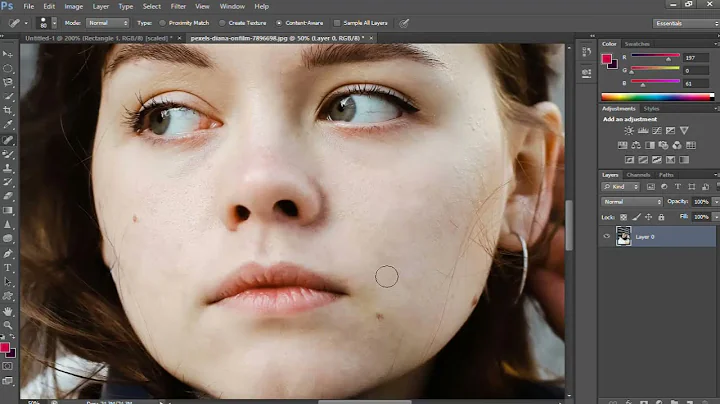Enable Sample All Layers checkbox
Viewport: 720px width, 404px height.
337,23
